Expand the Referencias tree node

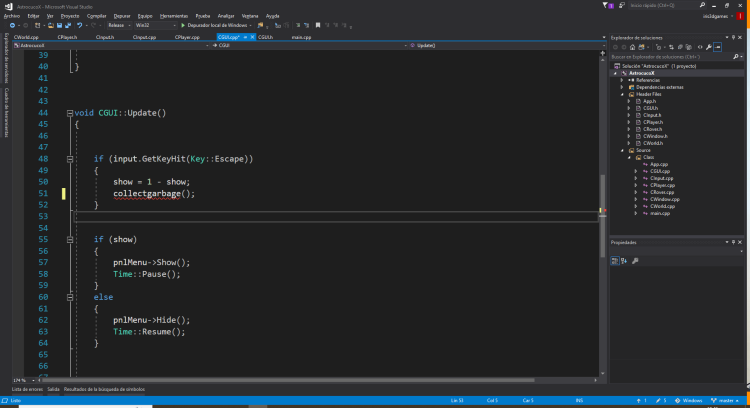tap(621, 80)
